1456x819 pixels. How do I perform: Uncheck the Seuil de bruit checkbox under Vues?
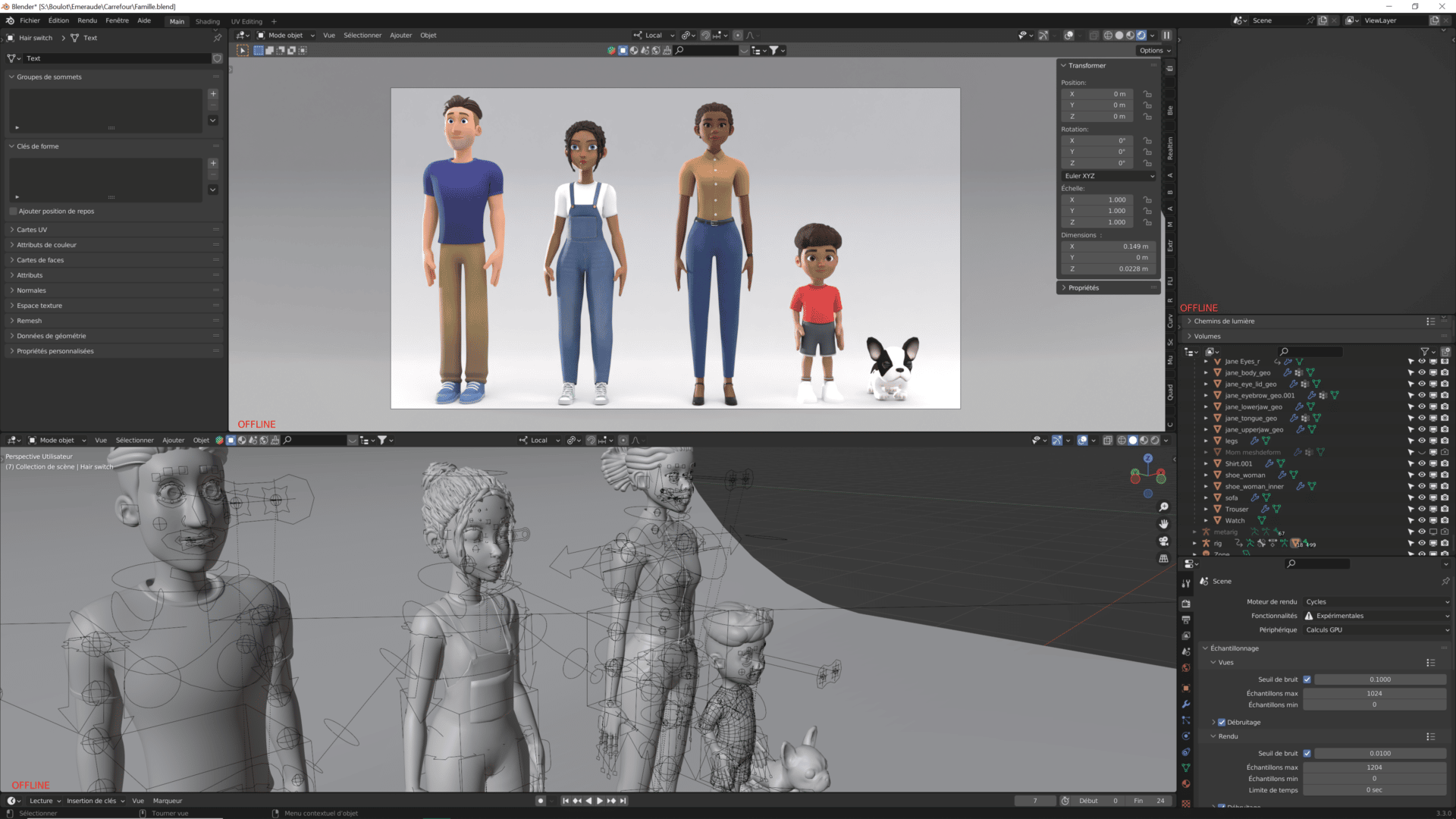[x=1307, y=679]
